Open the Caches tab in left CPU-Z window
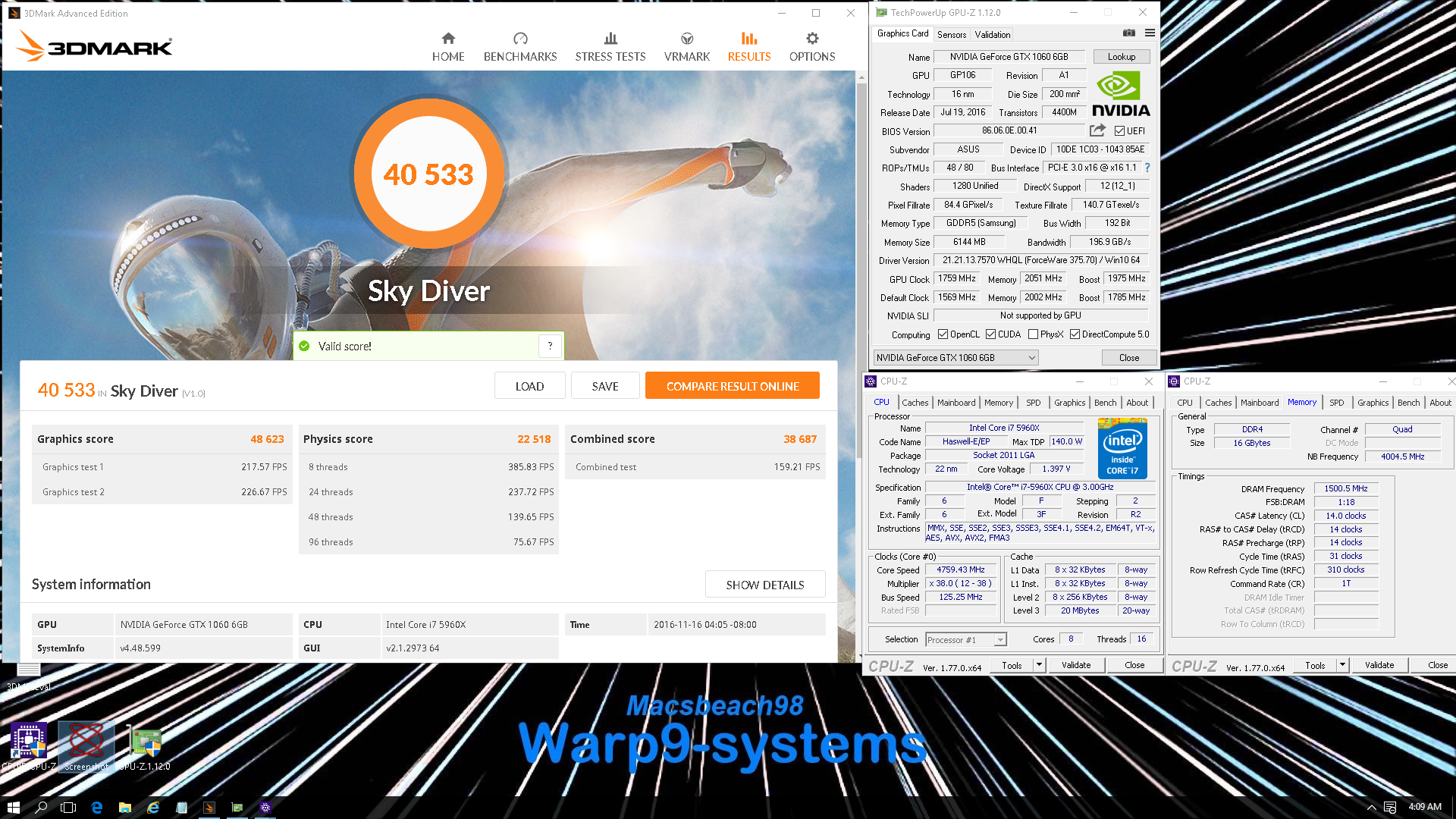Image resolution: width=1456 pixels, height=819 pixels. [x=915, y=403]
